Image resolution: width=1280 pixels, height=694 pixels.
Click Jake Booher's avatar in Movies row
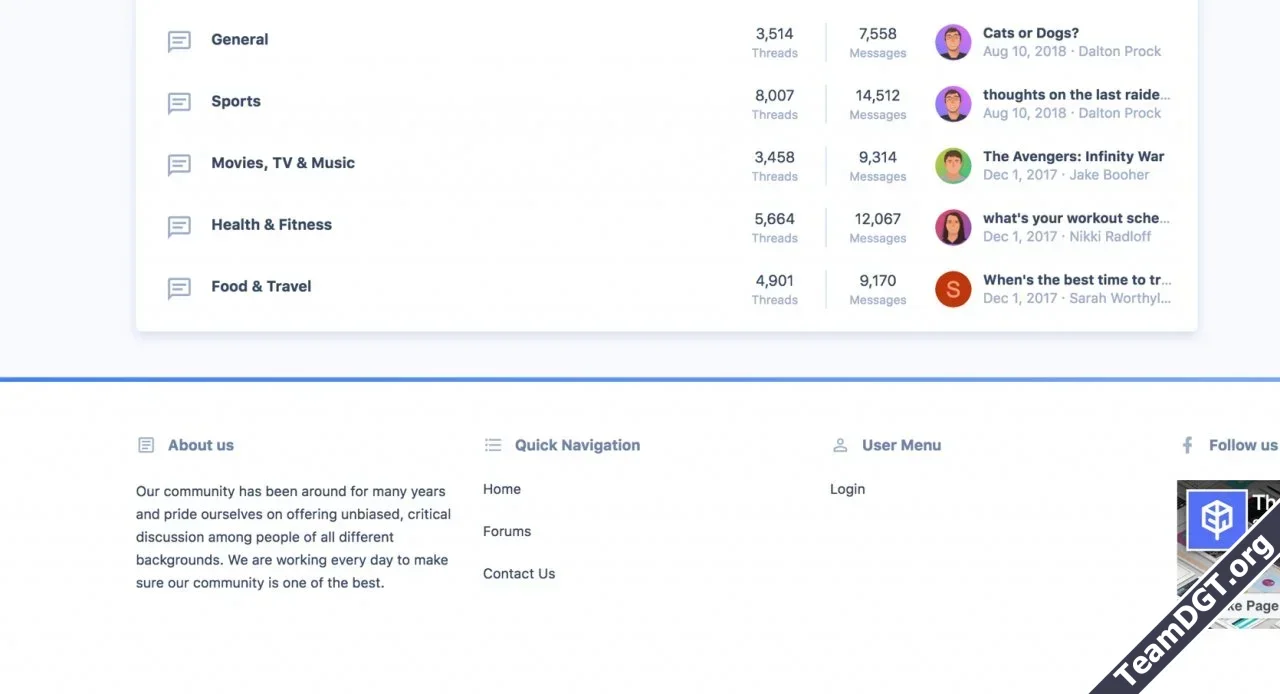pos(953,166)
